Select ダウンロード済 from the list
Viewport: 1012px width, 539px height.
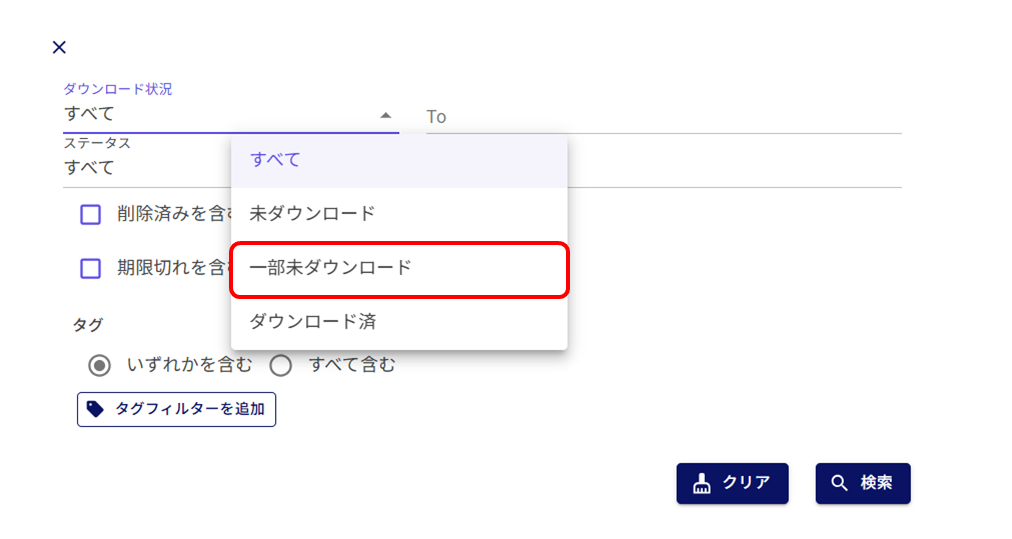(399, 322)
